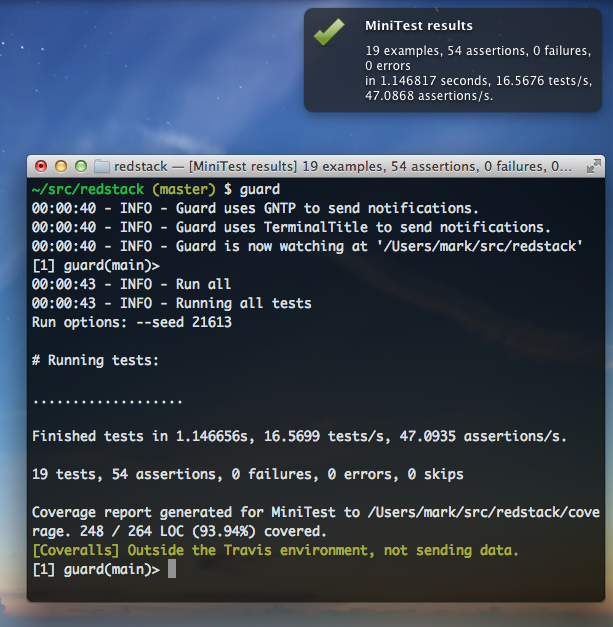
Task: Click the green checkmark icon in the notification
Action: coord(328,34)
